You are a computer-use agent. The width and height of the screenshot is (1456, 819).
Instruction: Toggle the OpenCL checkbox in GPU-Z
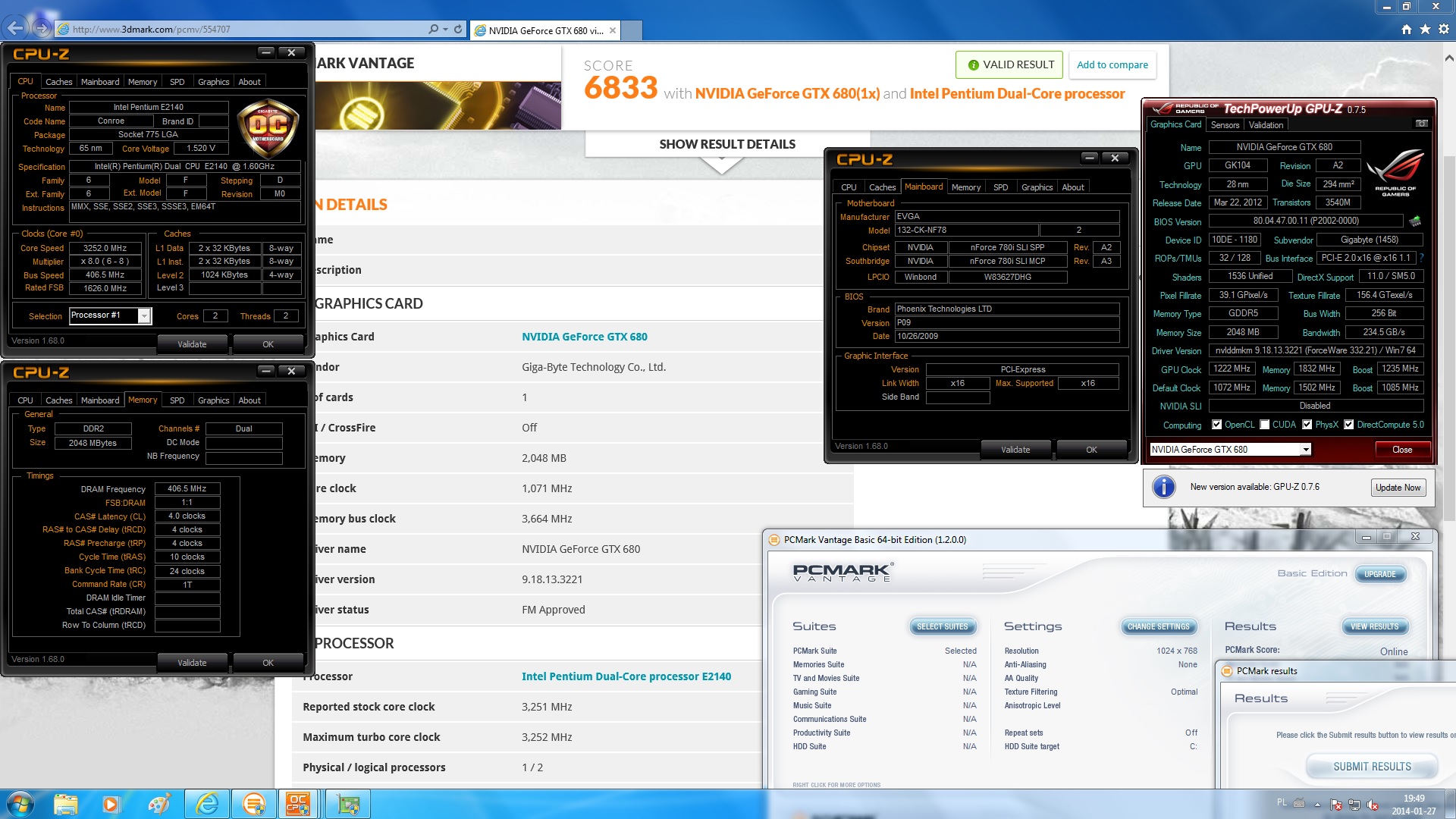(x=1216, y=425)
